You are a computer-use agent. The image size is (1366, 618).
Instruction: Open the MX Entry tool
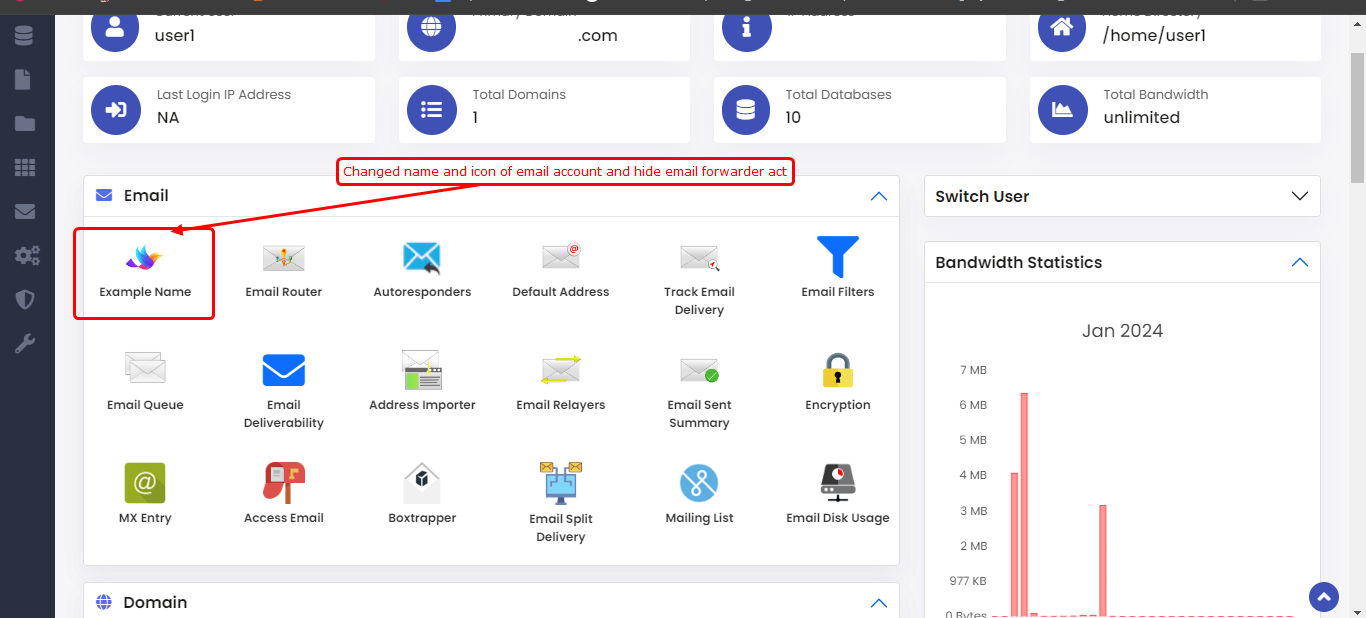(x=145, y=484)
